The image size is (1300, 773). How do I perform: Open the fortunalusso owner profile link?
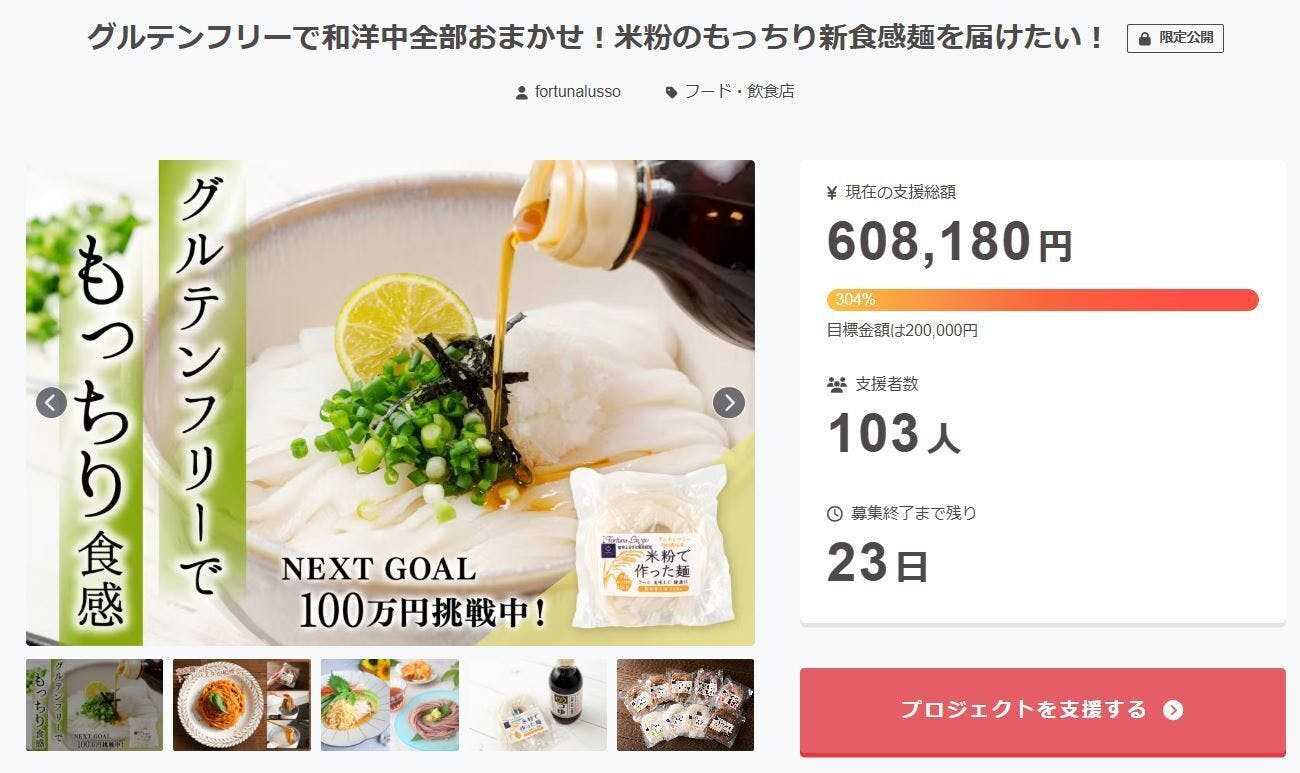pos(578,91)
